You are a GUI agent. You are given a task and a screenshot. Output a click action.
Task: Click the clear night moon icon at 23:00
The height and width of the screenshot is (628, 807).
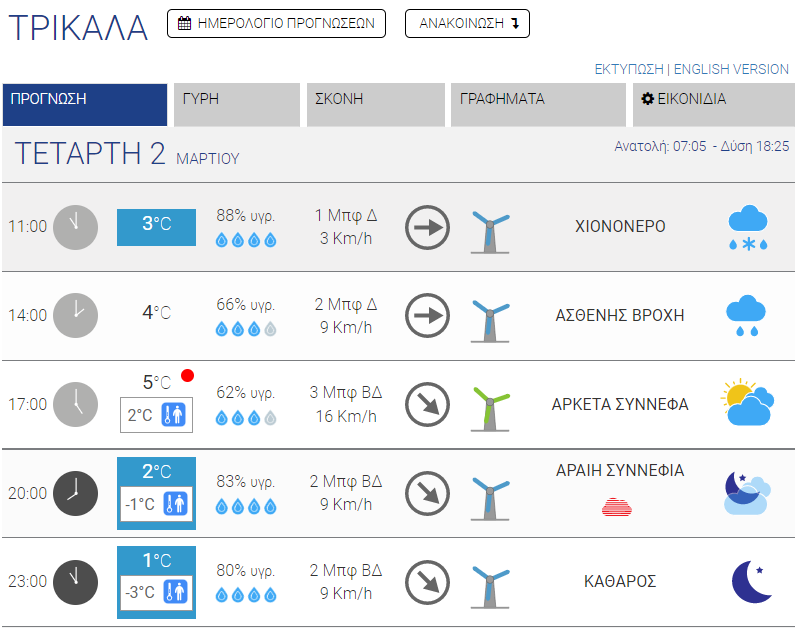tap(751, 582)
